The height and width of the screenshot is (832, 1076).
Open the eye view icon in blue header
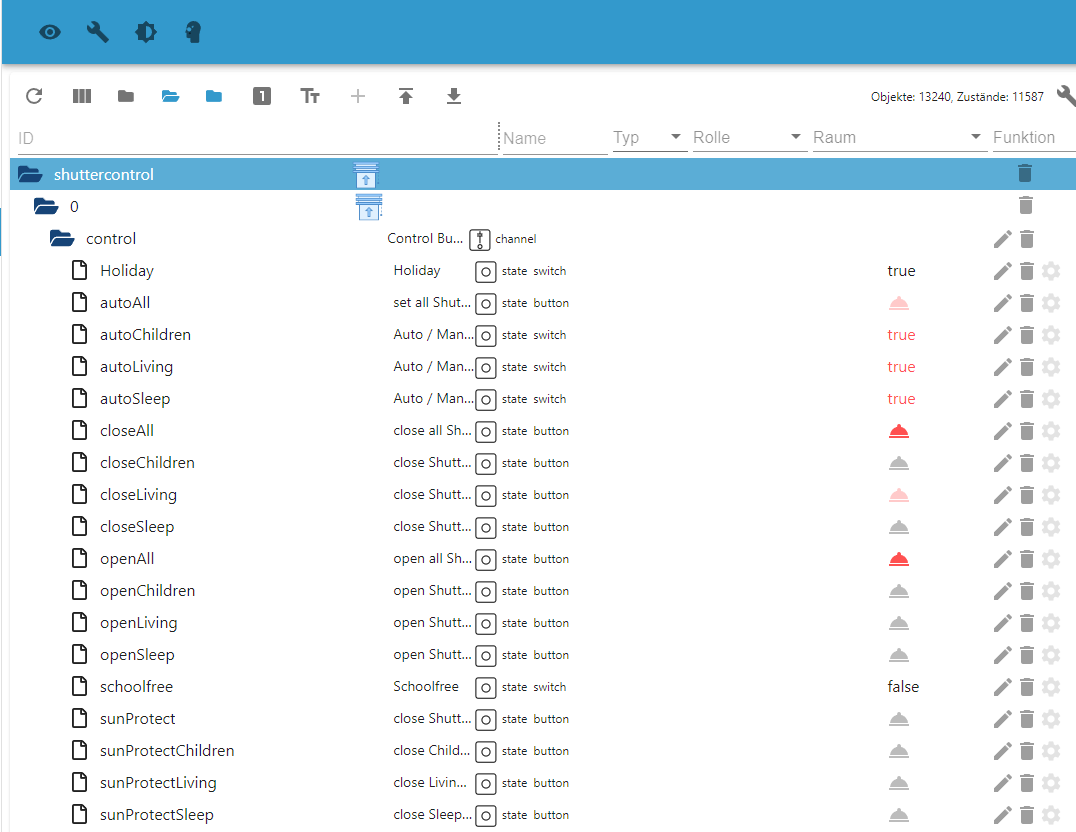(x=50, y=32)
